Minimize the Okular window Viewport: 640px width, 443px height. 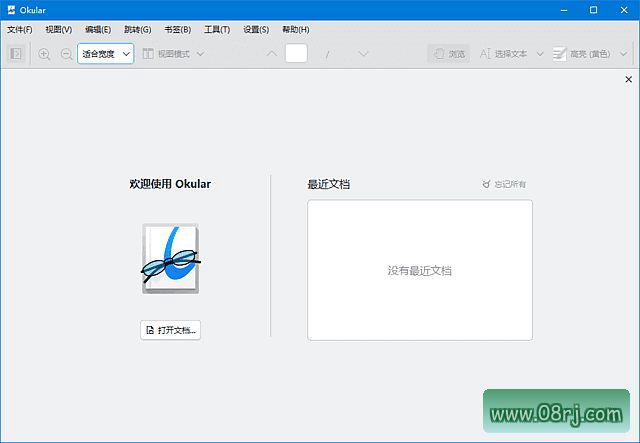click(x=564, y=10)
